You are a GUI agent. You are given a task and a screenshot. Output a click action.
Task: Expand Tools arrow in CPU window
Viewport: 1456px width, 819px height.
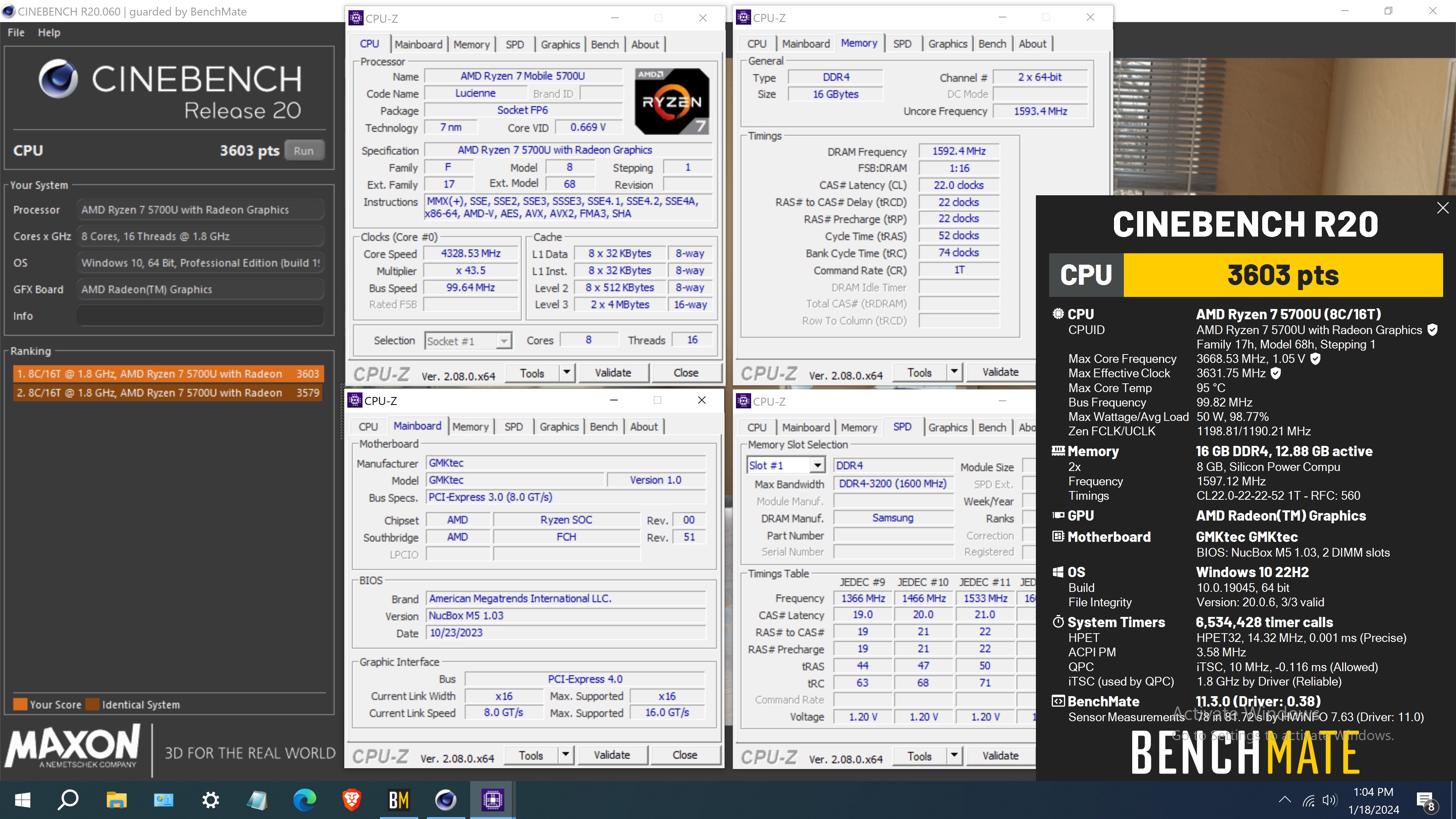[x=566, y=372]
